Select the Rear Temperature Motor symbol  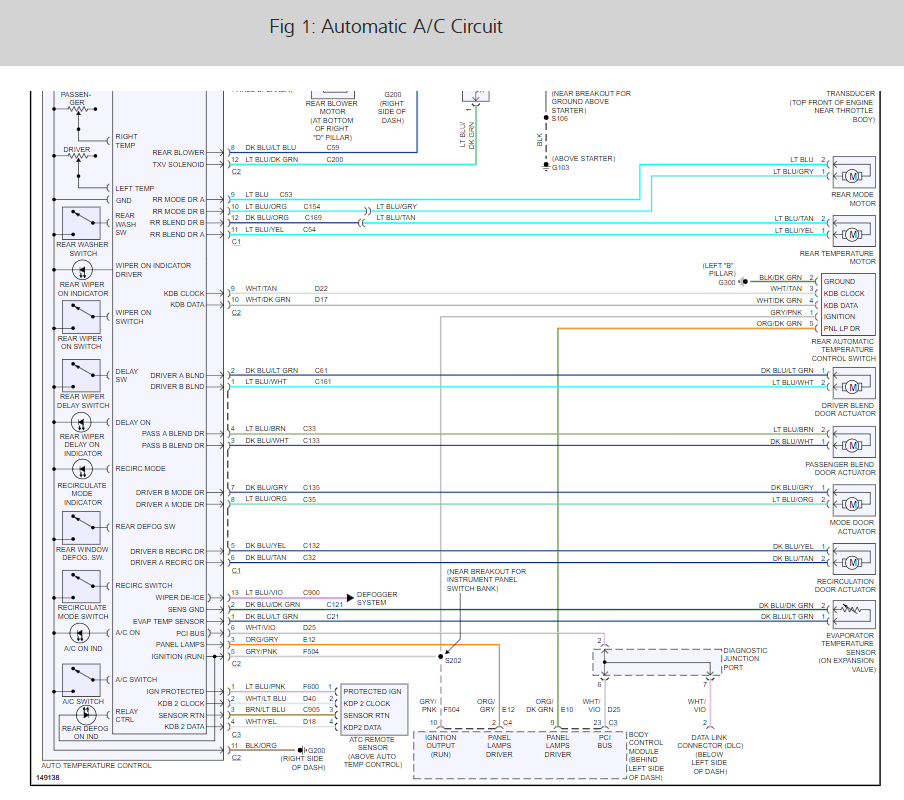point(853,234)
